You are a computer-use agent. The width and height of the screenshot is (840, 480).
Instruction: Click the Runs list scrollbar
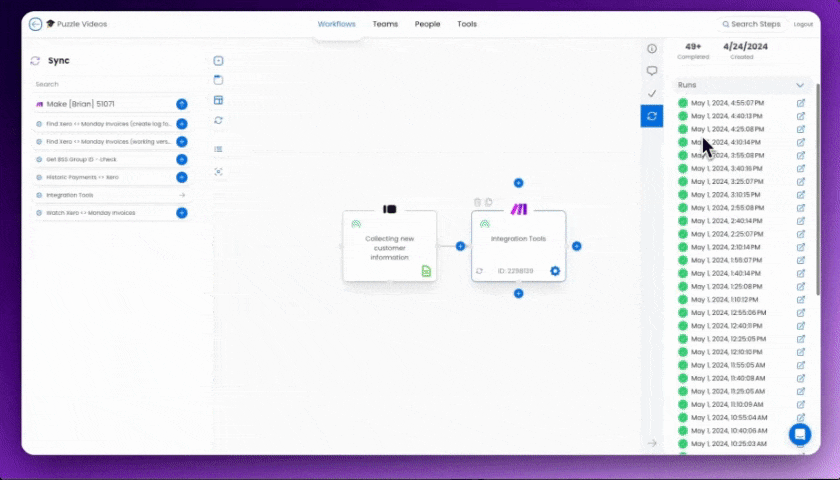(x=818, y=189)
